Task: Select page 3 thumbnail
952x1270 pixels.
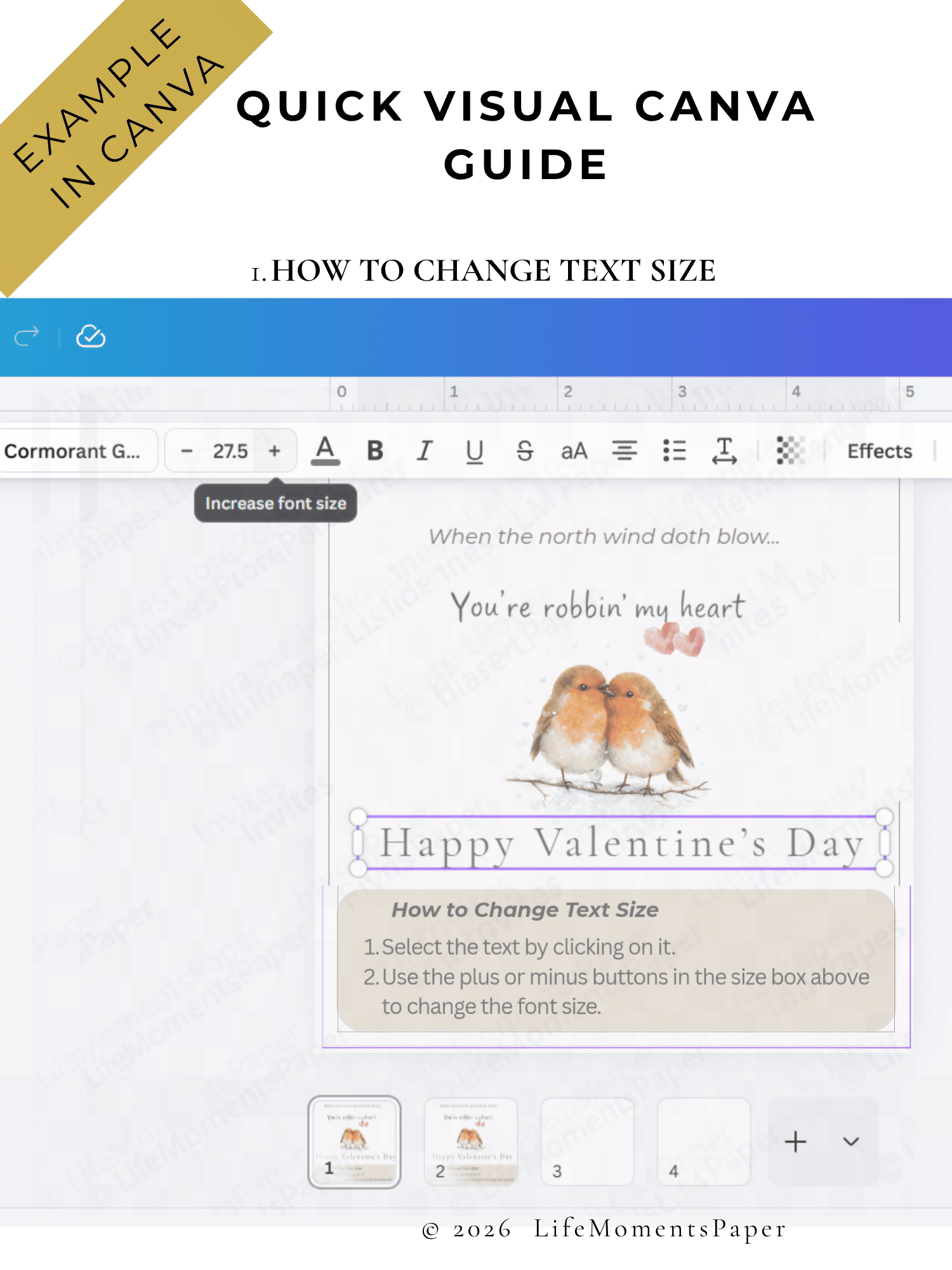Action: click(x=587, y=1142)
